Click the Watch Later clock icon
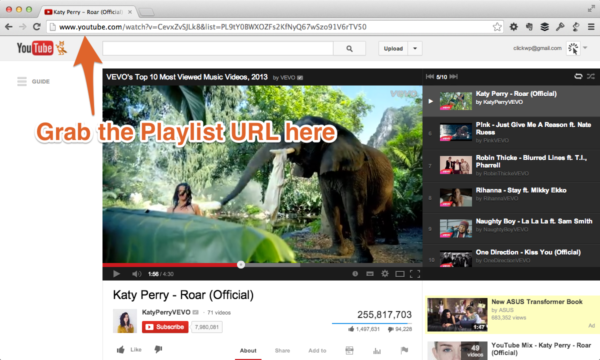The height and width of the screenshot is (360, 600). pyautogui.click(x=355, y=274)
